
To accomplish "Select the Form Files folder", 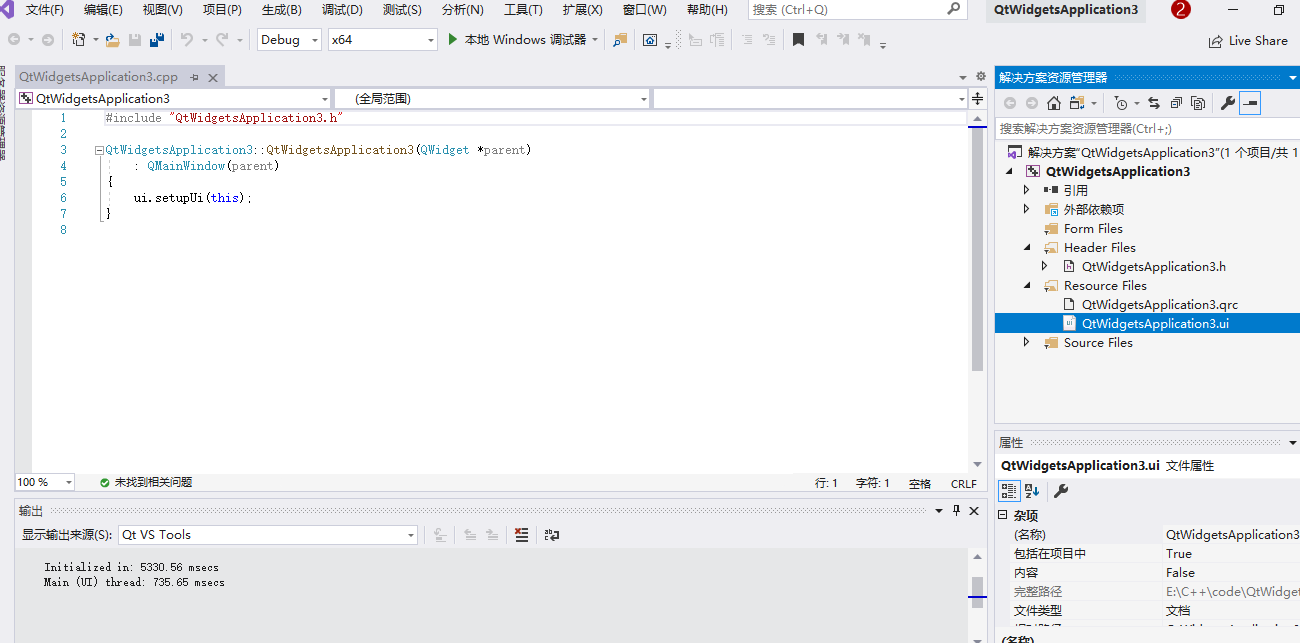I will (1093, 228).
